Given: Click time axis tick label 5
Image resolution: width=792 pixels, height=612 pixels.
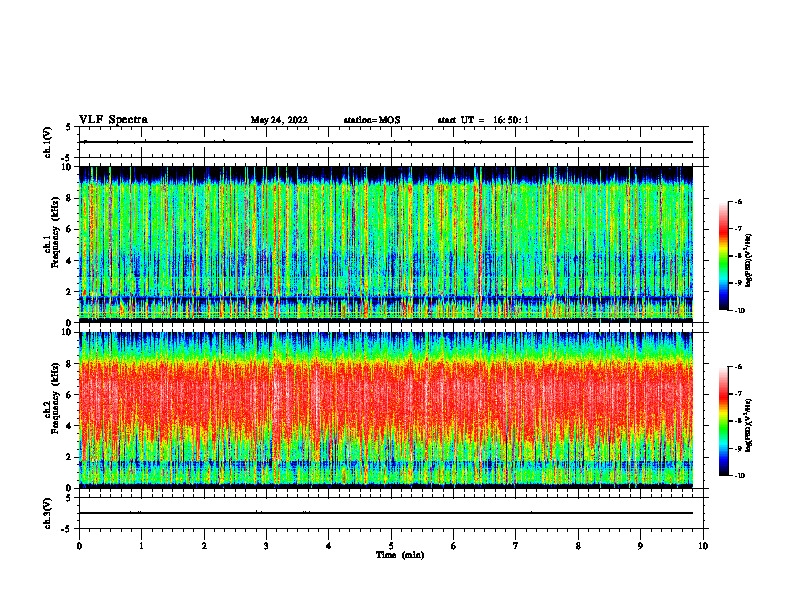Looking at the screenshot, I should 391,546.
